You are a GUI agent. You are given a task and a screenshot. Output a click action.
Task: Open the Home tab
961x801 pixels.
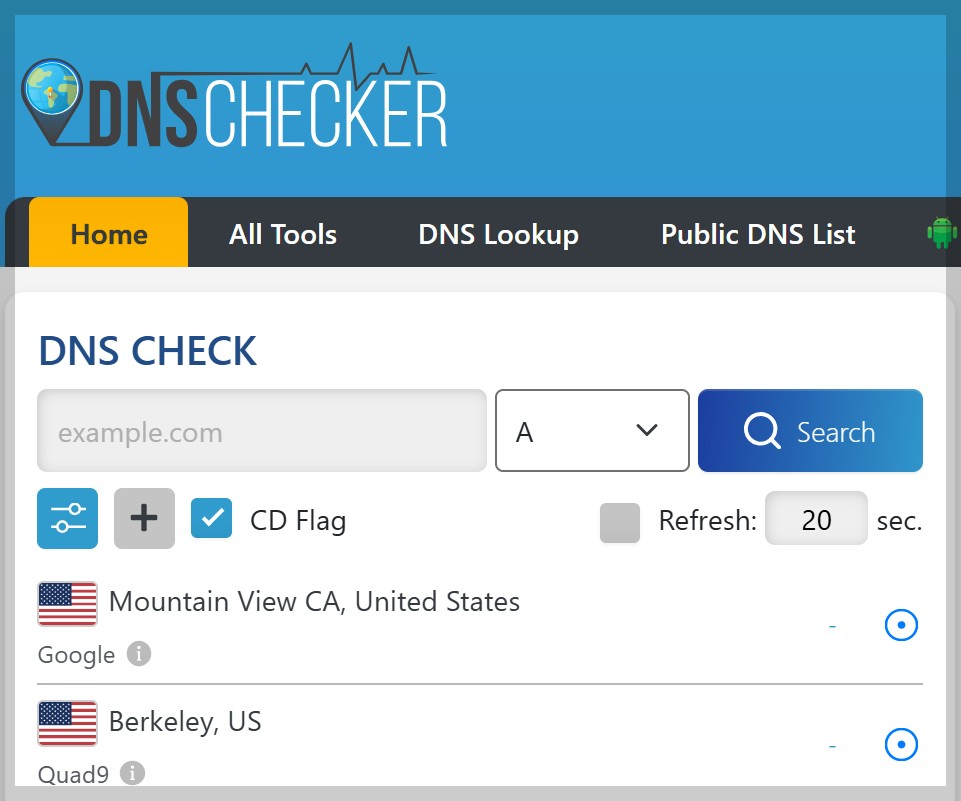click(x=108, y=233)
